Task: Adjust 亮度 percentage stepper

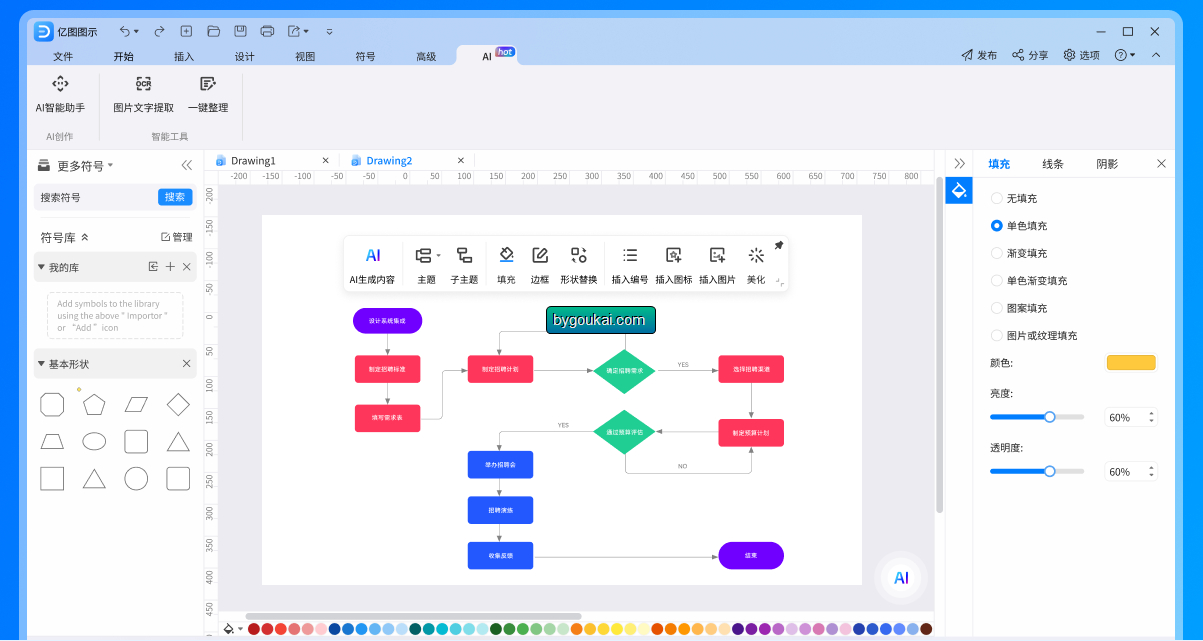Action: pos(1150,417)
